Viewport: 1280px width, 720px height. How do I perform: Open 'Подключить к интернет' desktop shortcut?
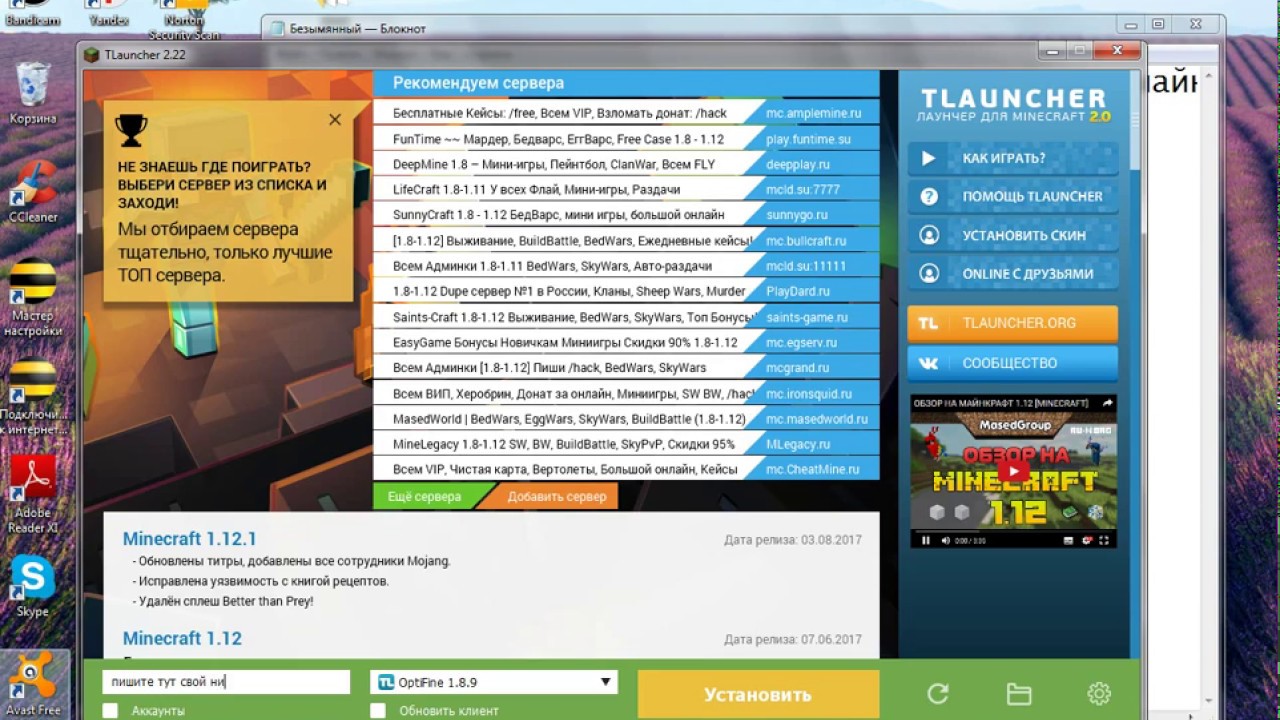pyautogui.click(x=33, y=396)
